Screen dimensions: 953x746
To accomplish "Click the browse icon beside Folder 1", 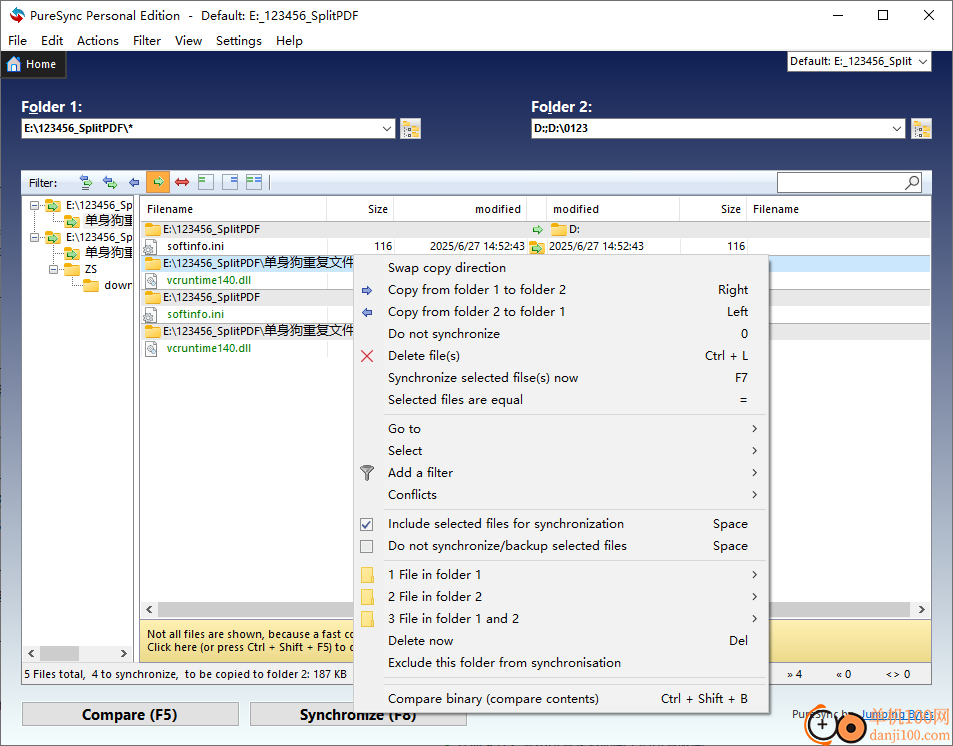I will (x=410, y=129).
